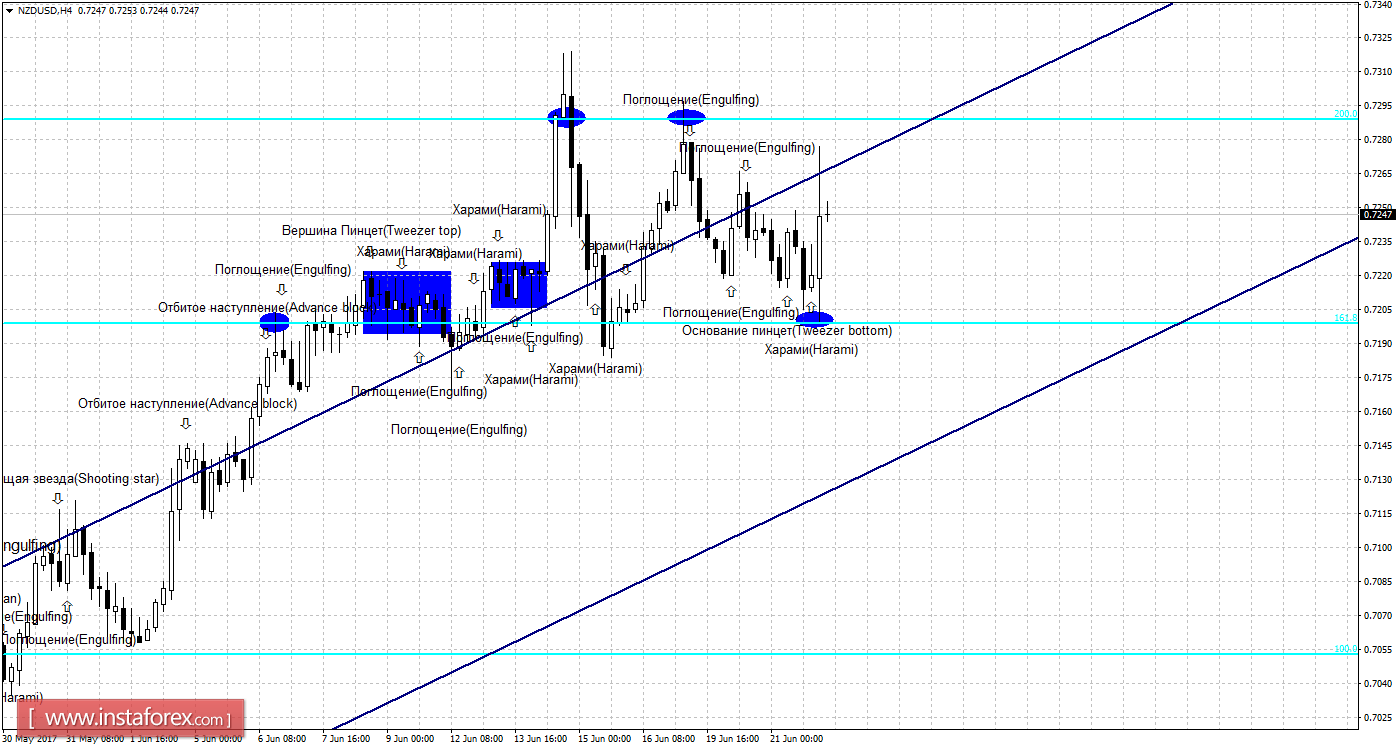The height and width of the screenshot is (750, 1398).
Task: Click the down arrow above the Shooting star candle
Action: (x=58, y=498)
